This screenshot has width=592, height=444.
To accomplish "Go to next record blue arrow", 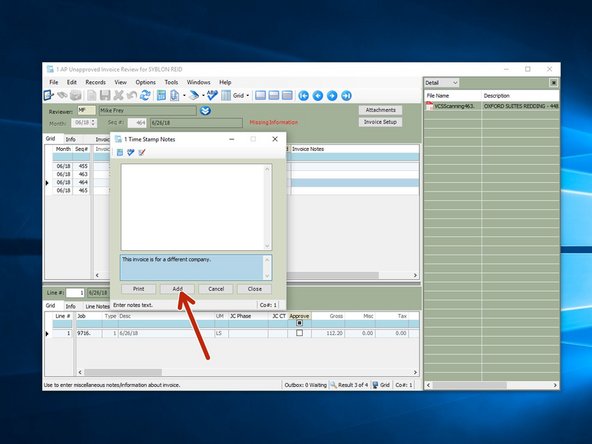I will (332, 96).
